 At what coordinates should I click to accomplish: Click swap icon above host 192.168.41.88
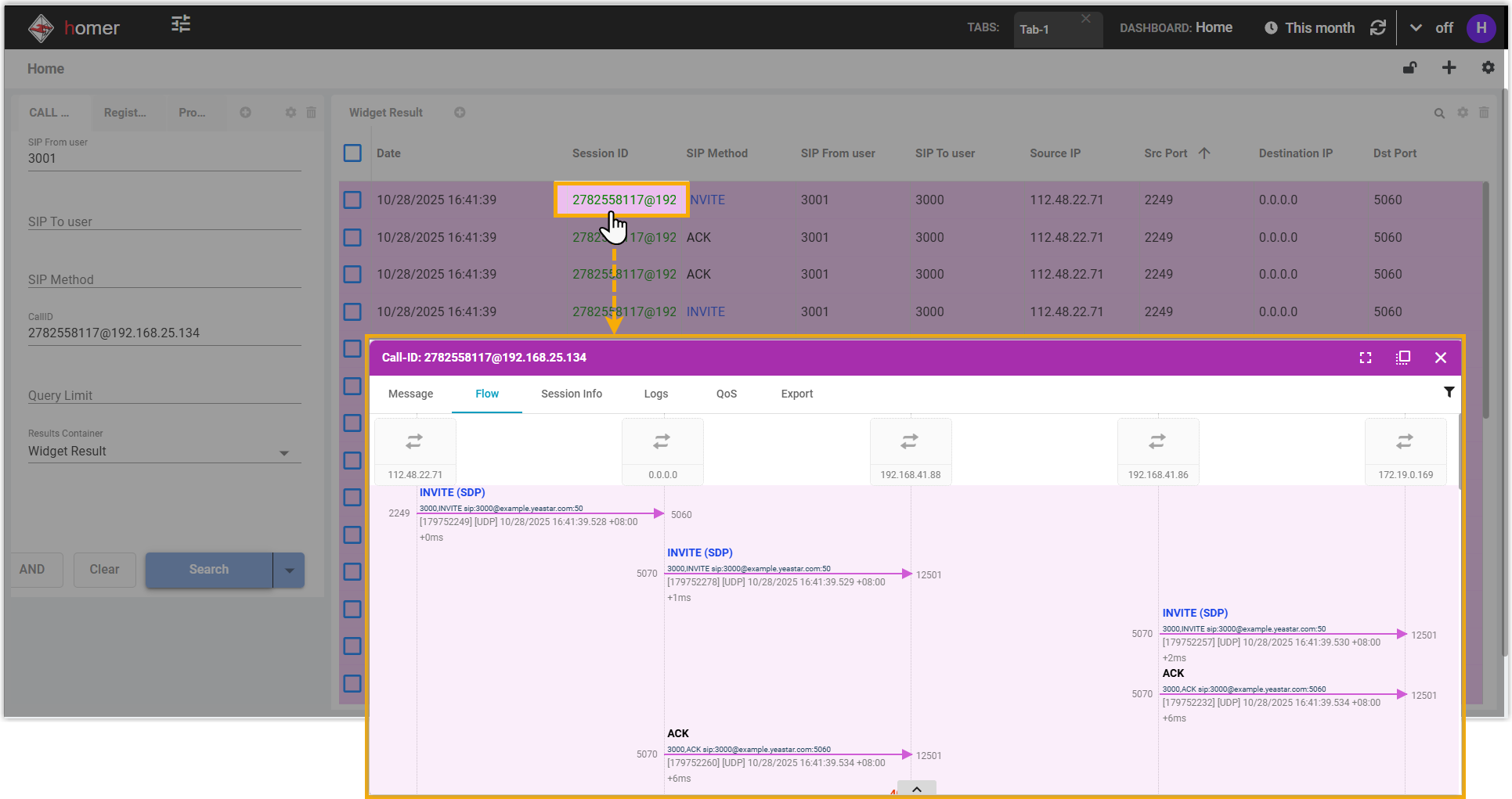pyautogui.click(x=909, y=442)
